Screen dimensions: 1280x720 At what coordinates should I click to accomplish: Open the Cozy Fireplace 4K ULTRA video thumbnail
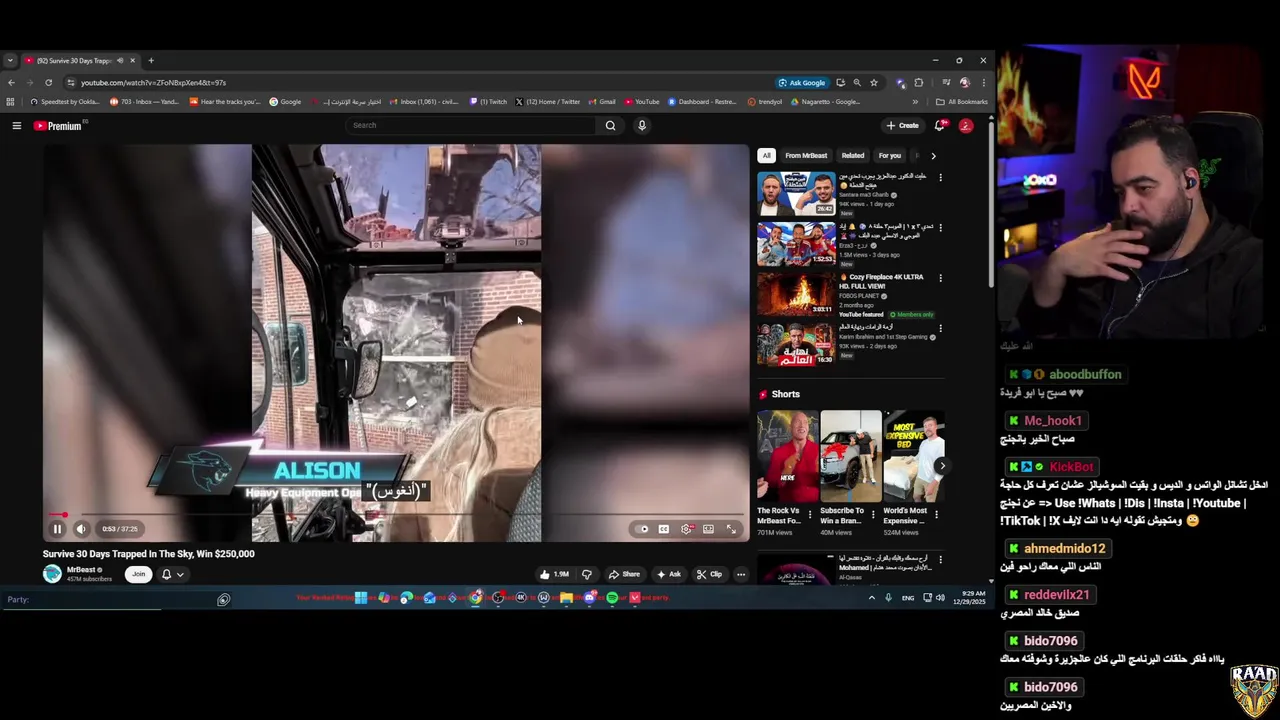[796, 294]
